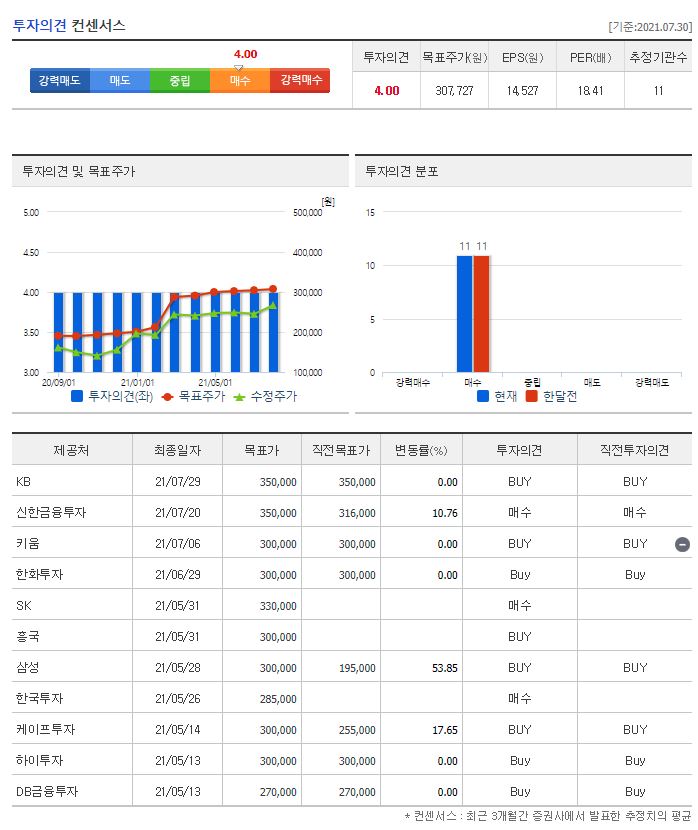This screenshot has height=830, width=698.
Task: Click the 목표주가 red legend marker
Action: point(167,396)
